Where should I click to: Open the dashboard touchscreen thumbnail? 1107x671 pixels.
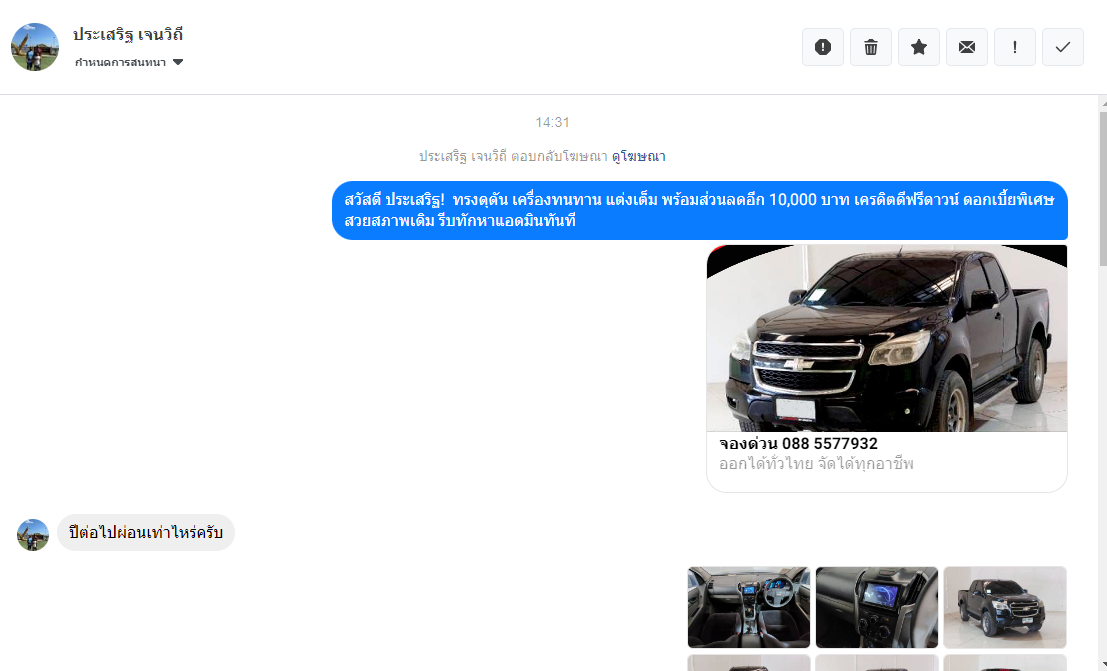point(876,607)
